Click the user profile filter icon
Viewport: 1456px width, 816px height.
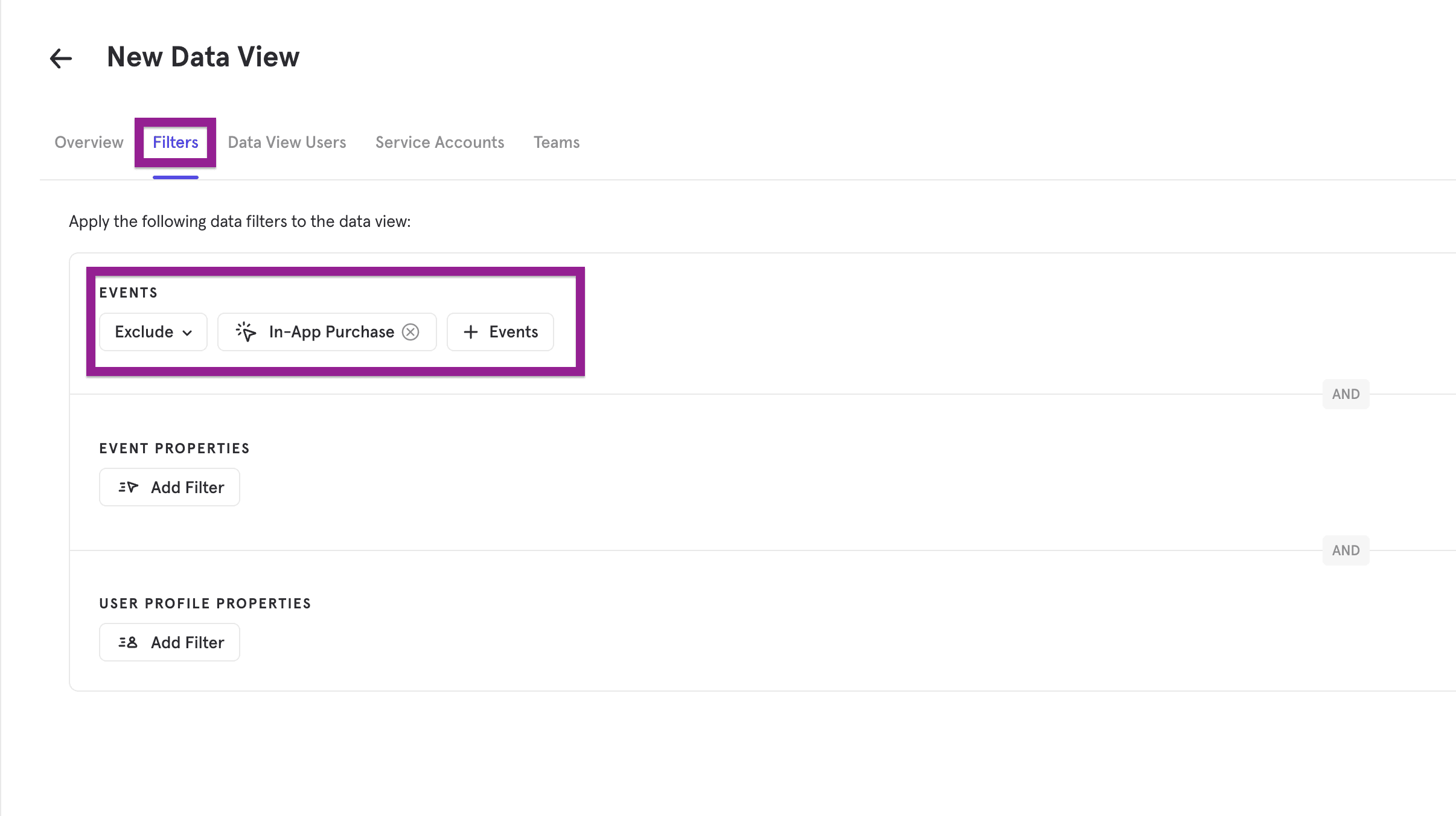point(128,642)
